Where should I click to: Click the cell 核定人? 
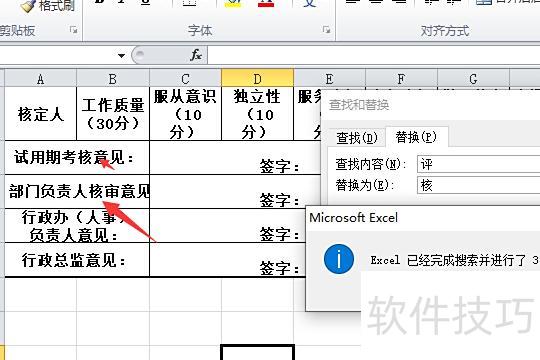coord(41,114)
